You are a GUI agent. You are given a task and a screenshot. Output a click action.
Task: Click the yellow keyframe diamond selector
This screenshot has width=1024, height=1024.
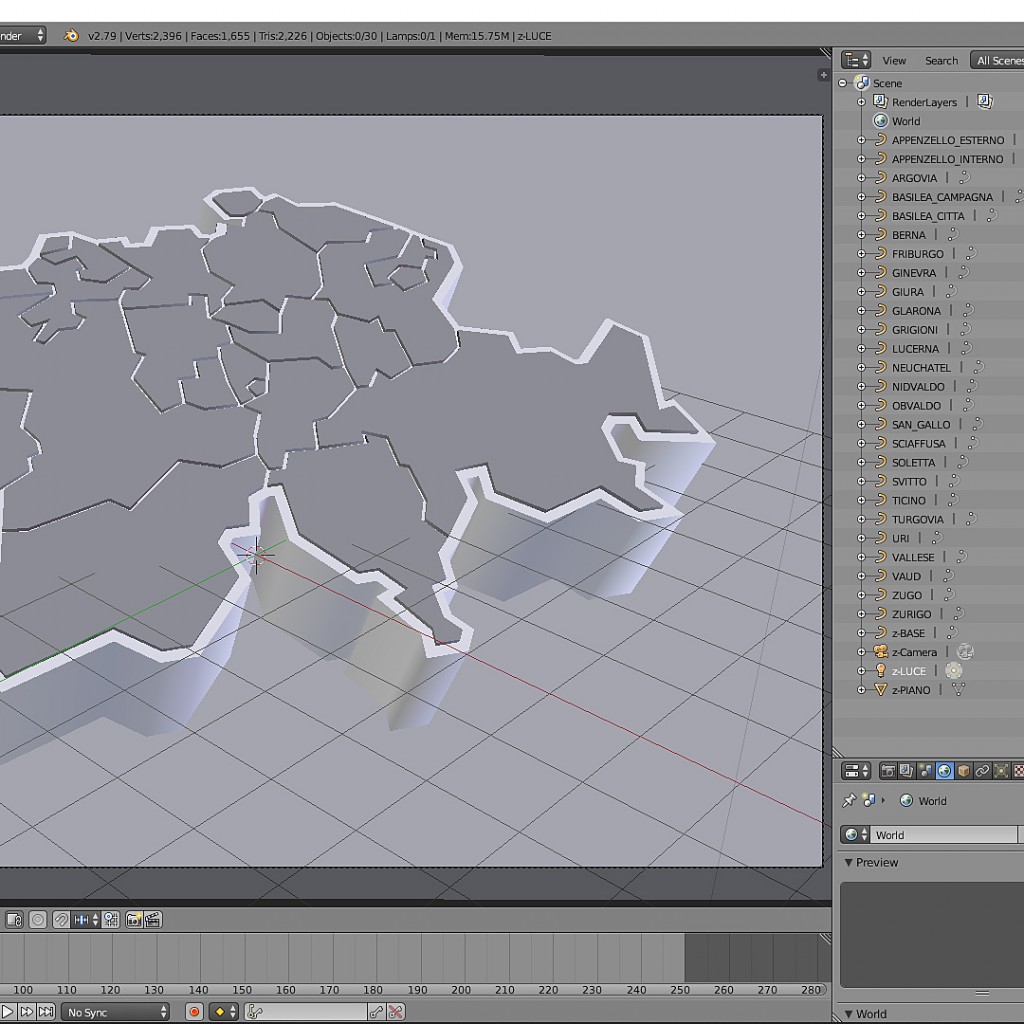coord(220,1012)
